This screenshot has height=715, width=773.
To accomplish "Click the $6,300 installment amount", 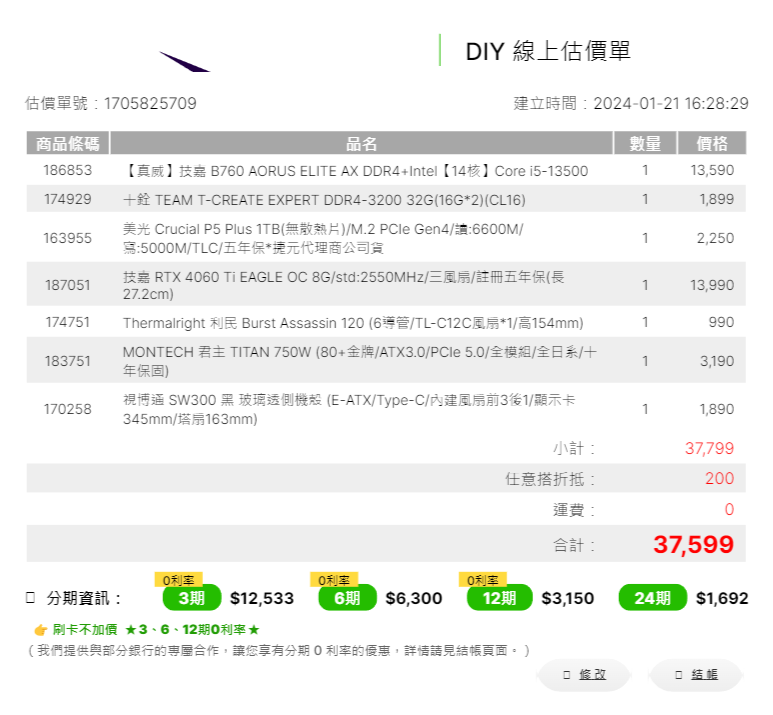I will [x=414, y=598].
